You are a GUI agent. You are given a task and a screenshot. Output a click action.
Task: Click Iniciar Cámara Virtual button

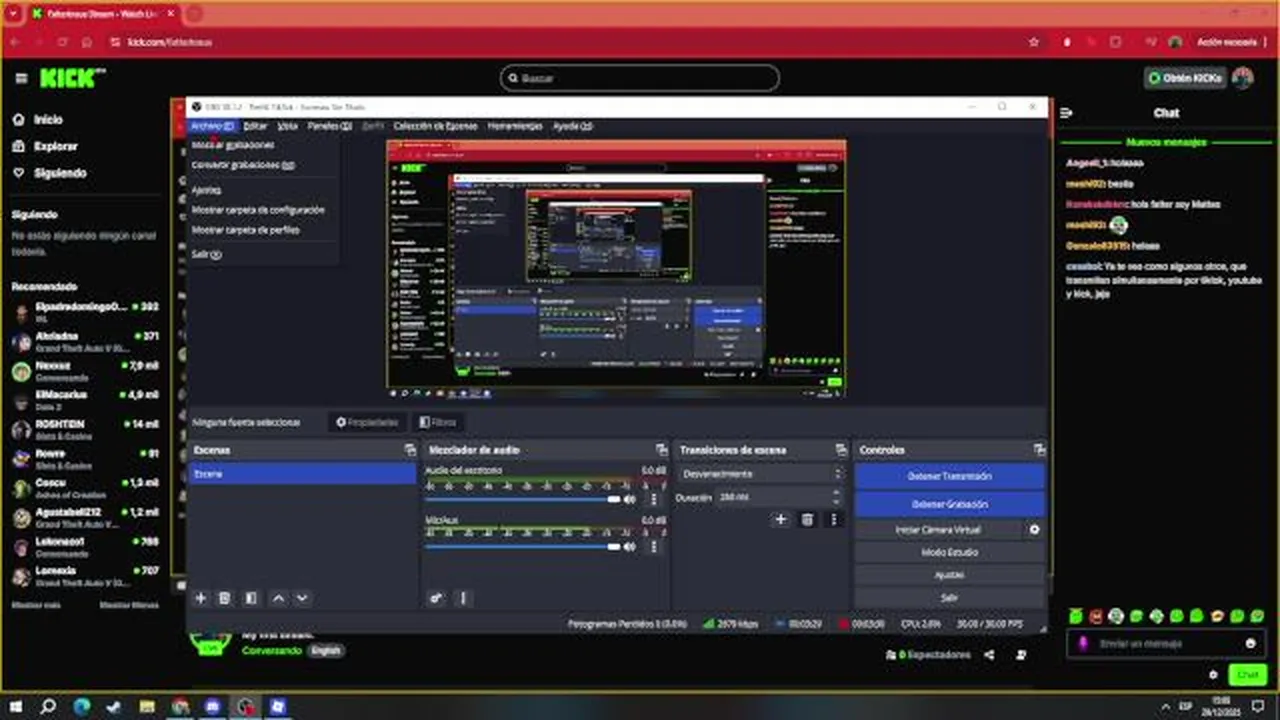click(938, 530)
